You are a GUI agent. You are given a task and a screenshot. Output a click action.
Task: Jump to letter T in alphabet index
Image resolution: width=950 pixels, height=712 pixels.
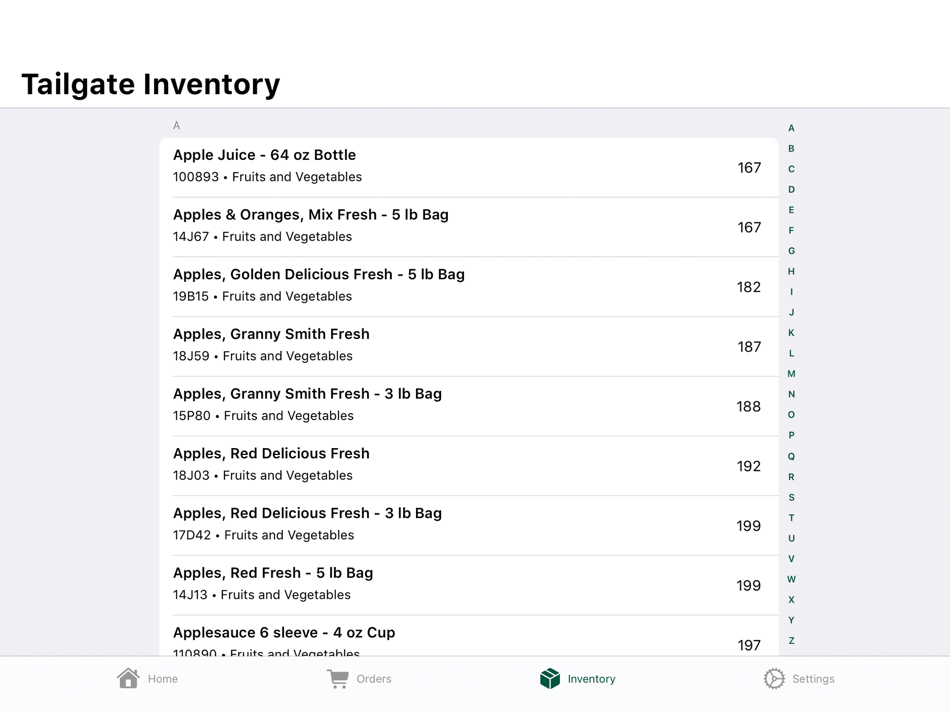791,517
